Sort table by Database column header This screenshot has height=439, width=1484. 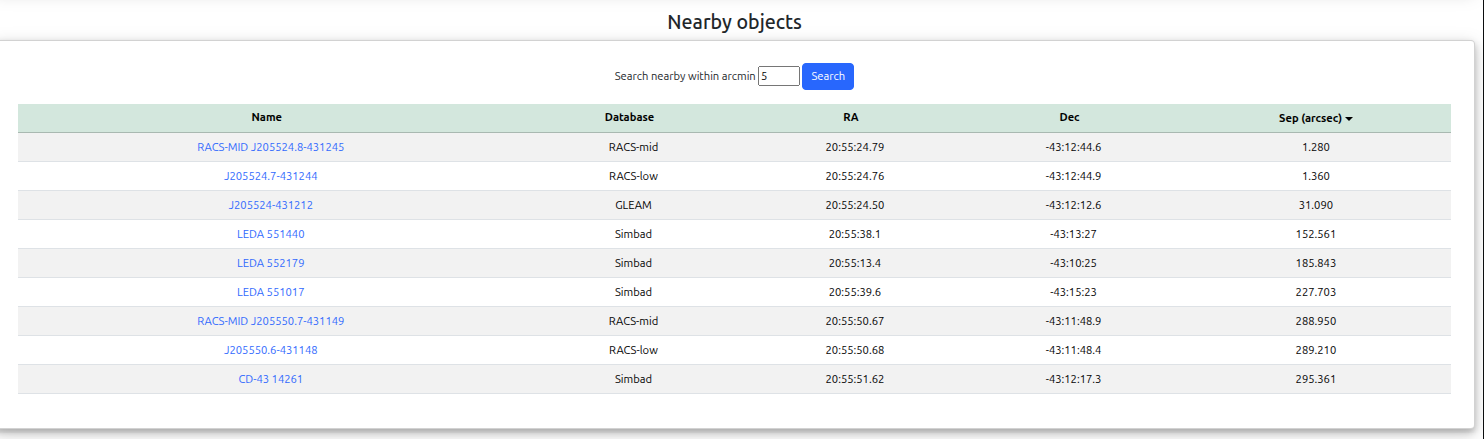(x=629, y=117)
